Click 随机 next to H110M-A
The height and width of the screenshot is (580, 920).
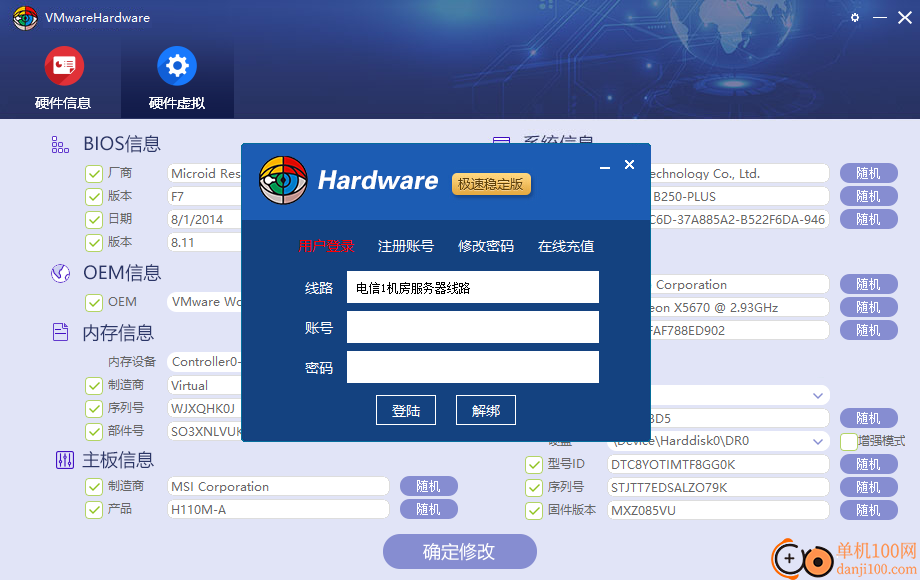[x=429, y=509]
